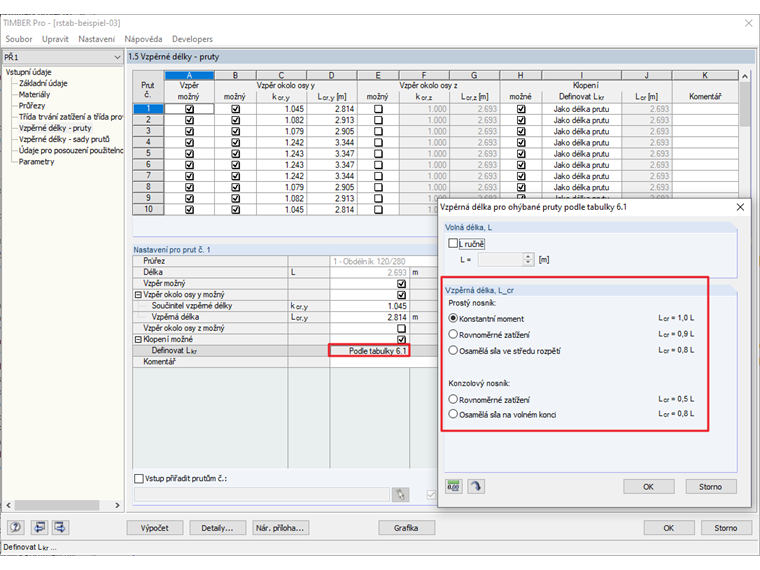This screenshot has width=760, height=570.
Task: Open the PŘ1 case dropdown
Action: click(117, 57)
